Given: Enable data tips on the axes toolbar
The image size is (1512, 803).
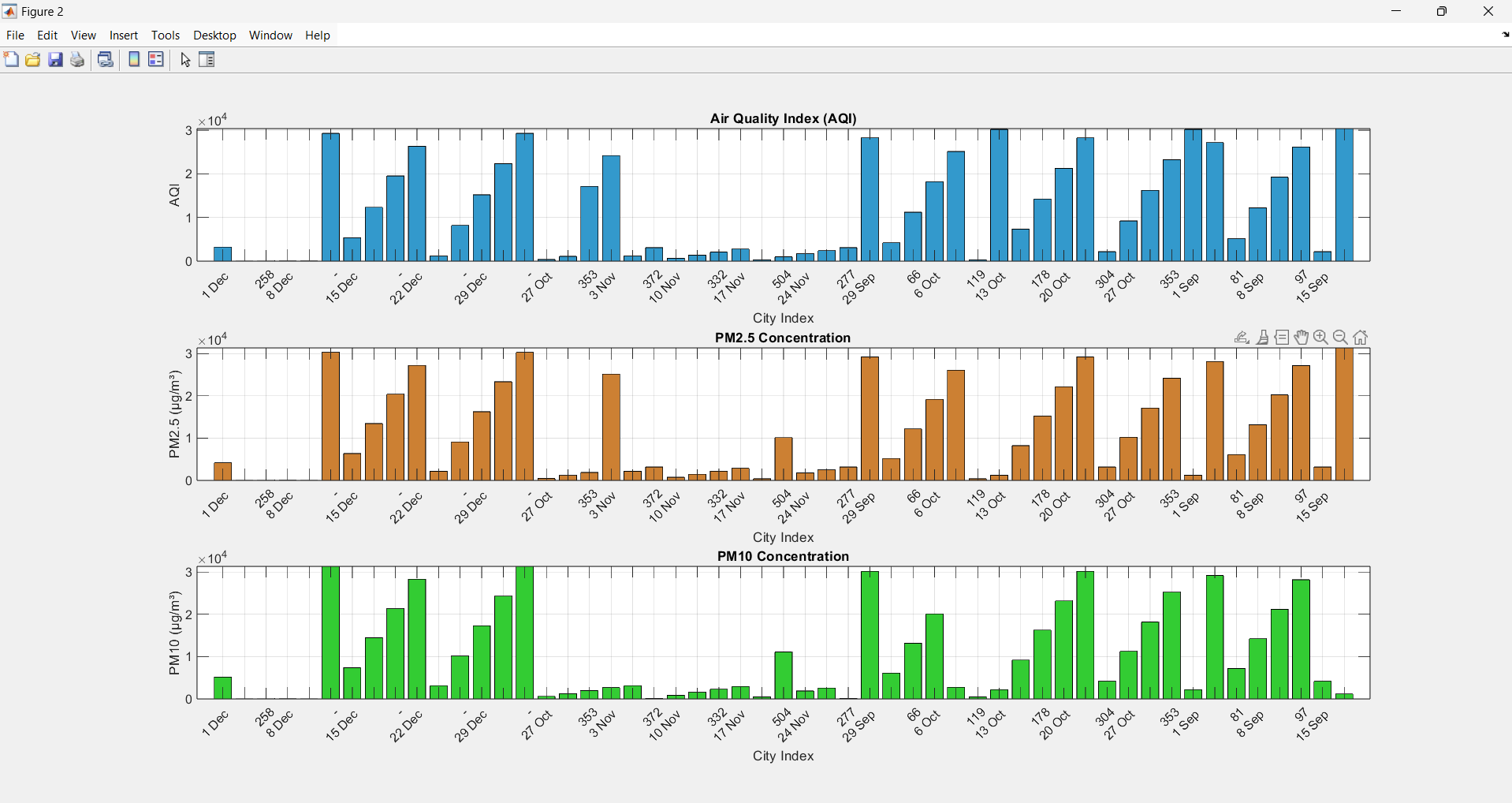Looking at the screenshot, I should (1283, 338).
